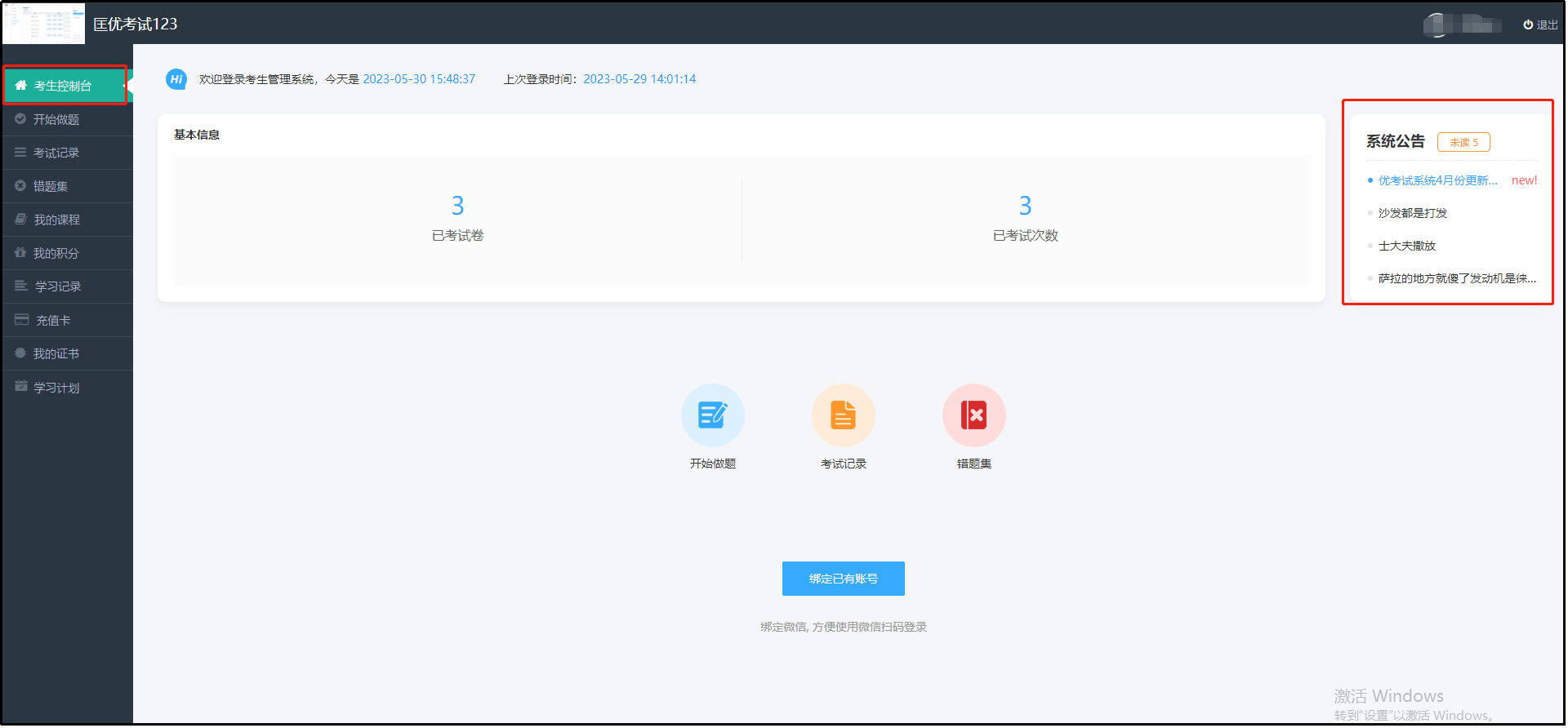Click the orange 考试记录 round icon
The image size is (1568, 728).
pos(843,415)
